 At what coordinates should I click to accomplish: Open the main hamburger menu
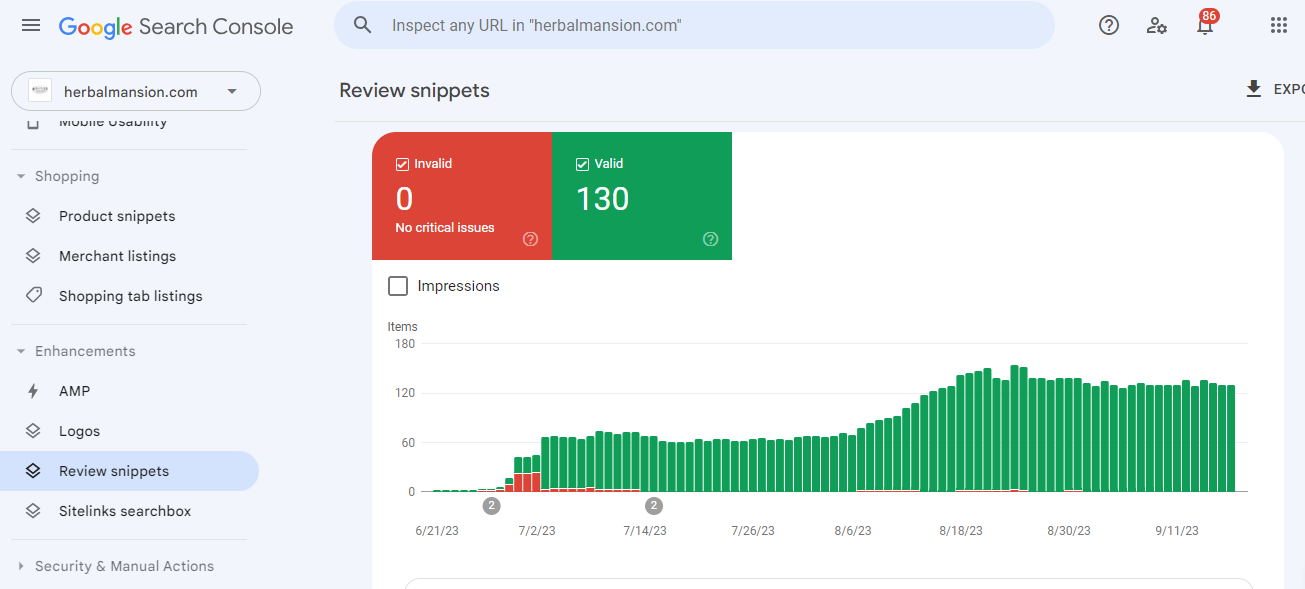(x=31, y=25)
